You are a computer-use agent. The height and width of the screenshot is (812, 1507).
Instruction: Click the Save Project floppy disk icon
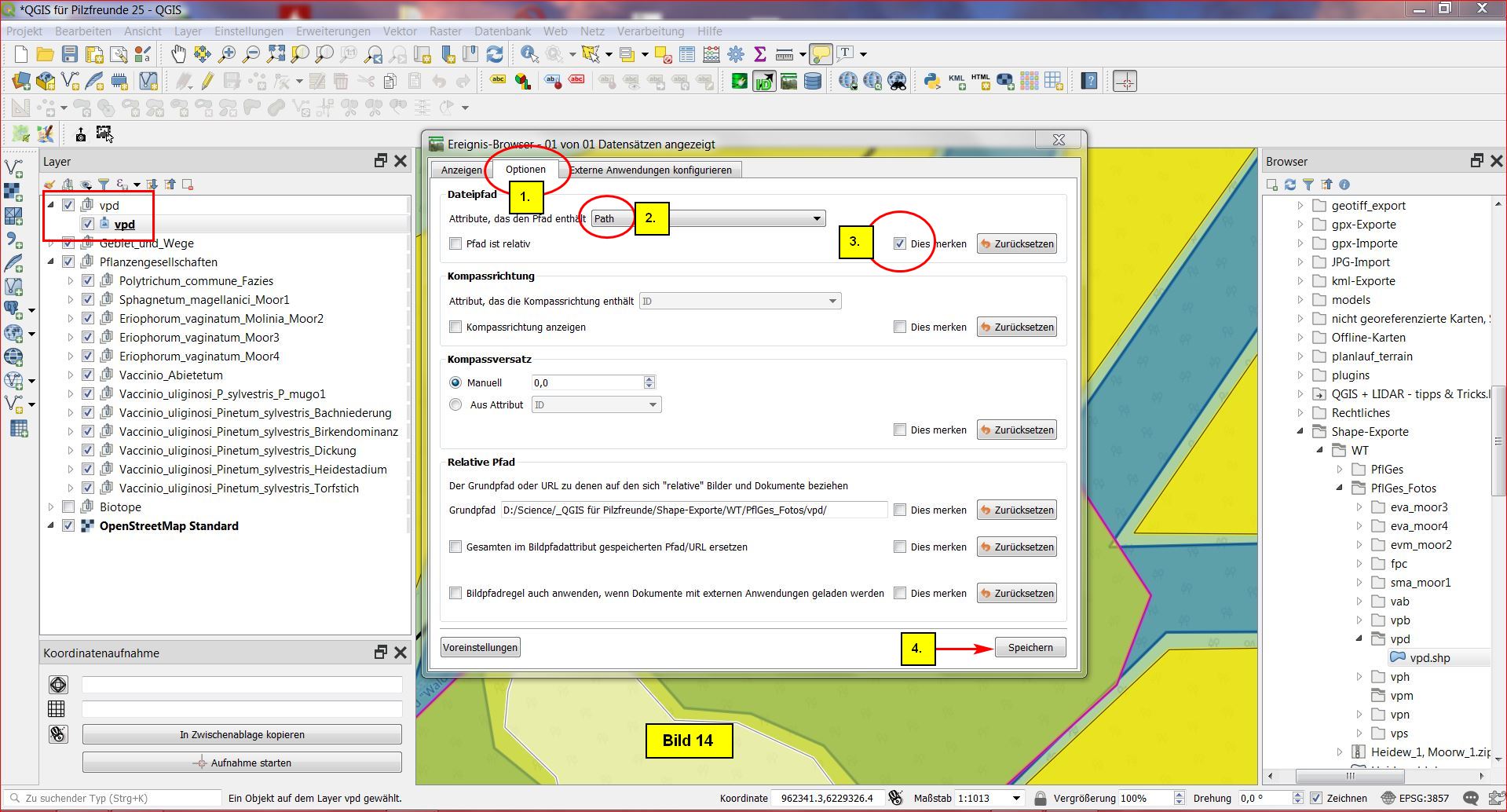[x=70, y=54]
